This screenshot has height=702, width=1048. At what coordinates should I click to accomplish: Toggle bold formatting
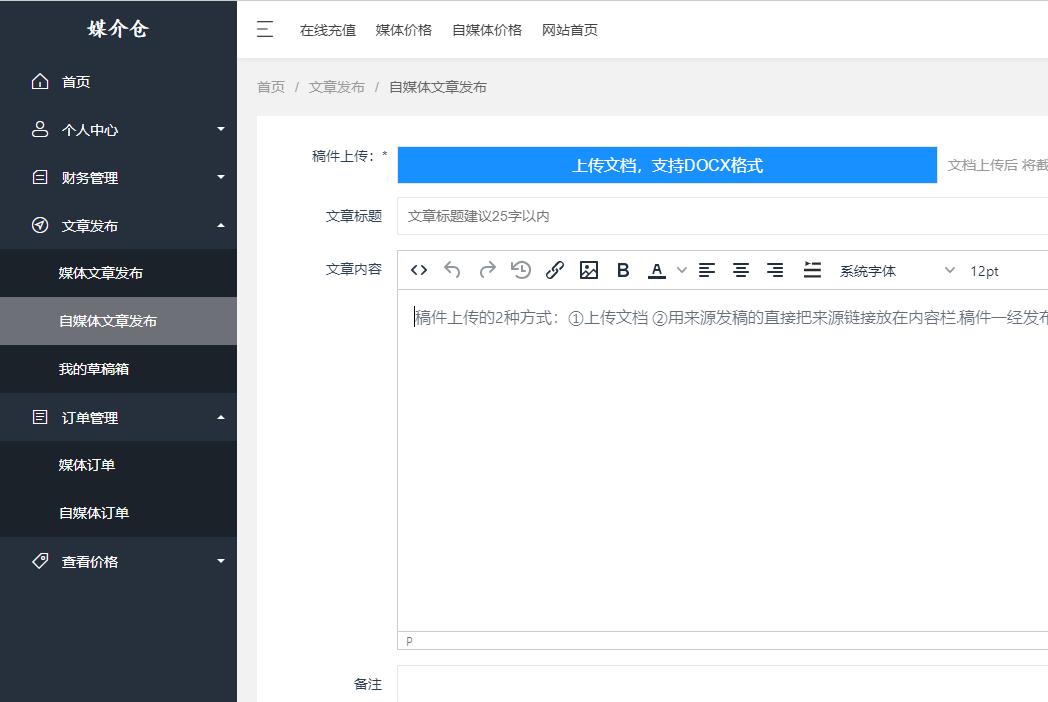click(x=623, y=269)
